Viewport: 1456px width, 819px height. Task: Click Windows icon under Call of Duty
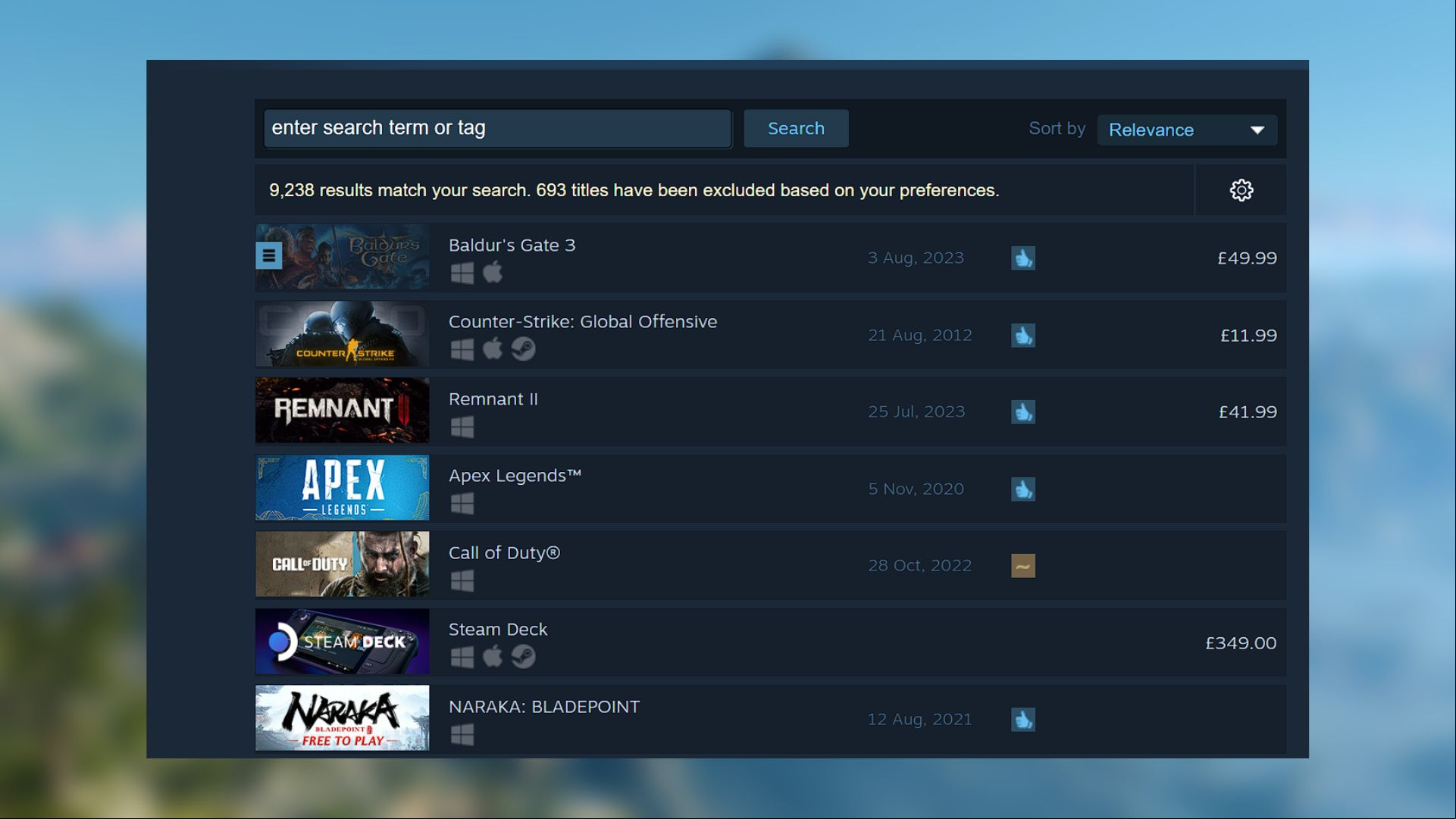[x=462, y=581]
